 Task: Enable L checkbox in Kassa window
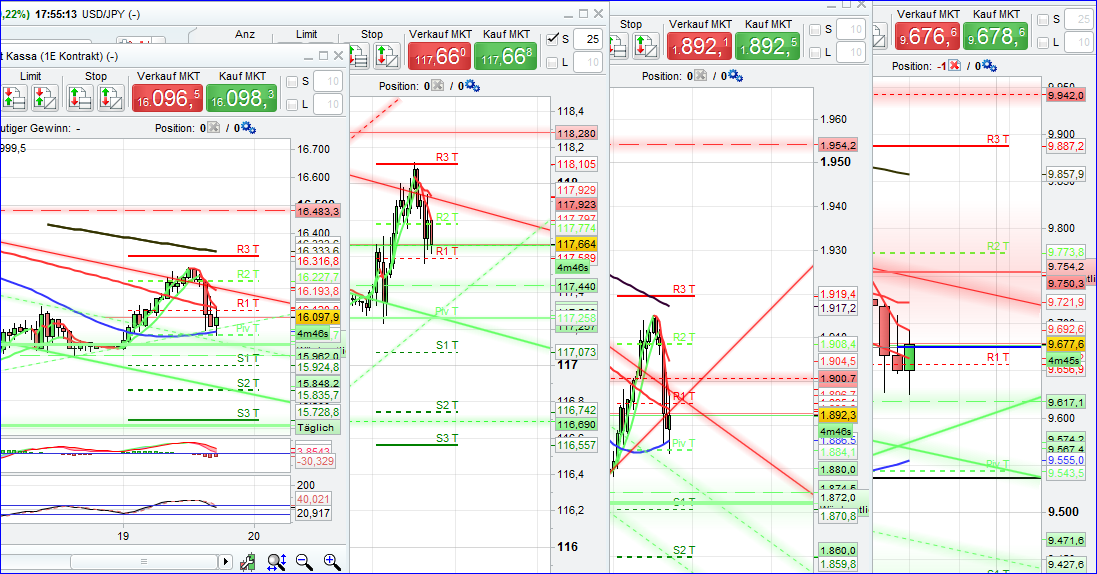click(292, 104)
